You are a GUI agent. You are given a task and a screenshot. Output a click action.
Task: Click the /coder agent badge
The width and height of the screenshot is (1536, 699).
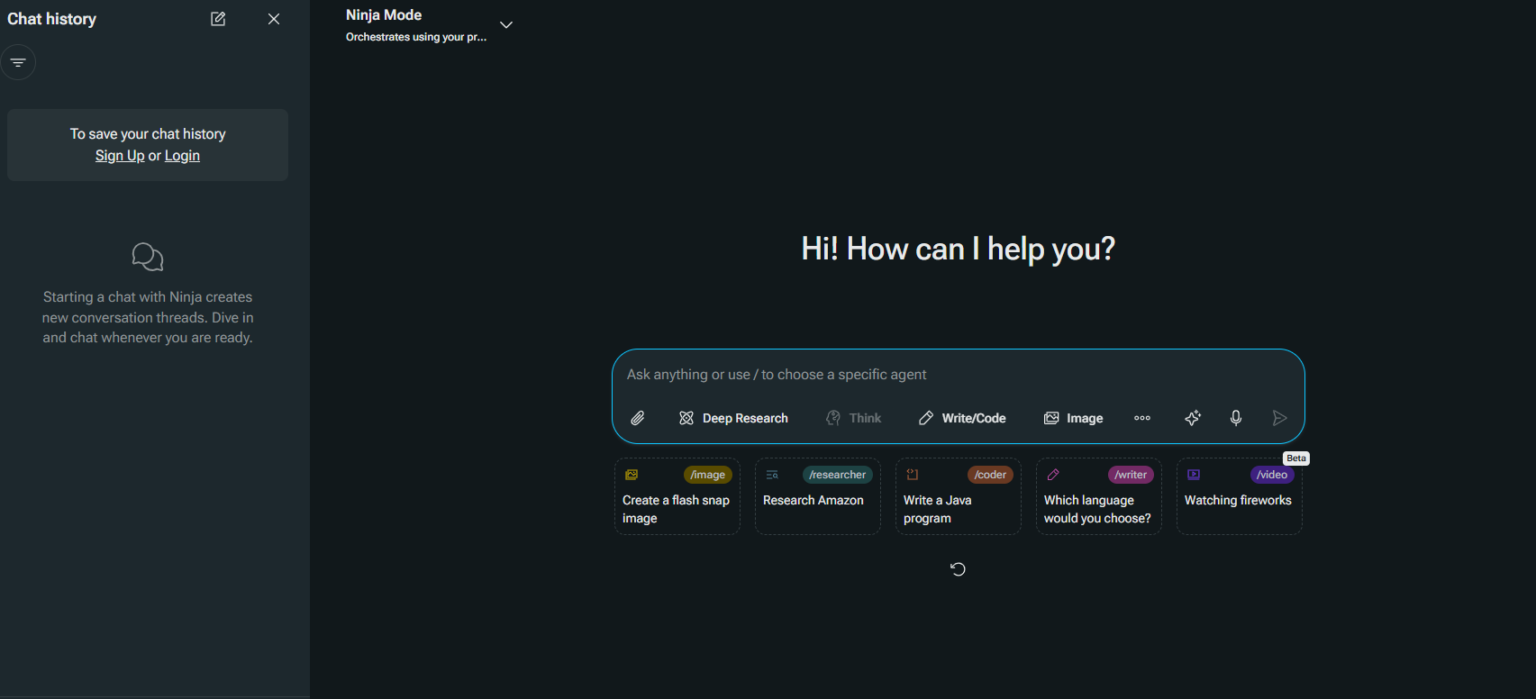tap(989, 474)
